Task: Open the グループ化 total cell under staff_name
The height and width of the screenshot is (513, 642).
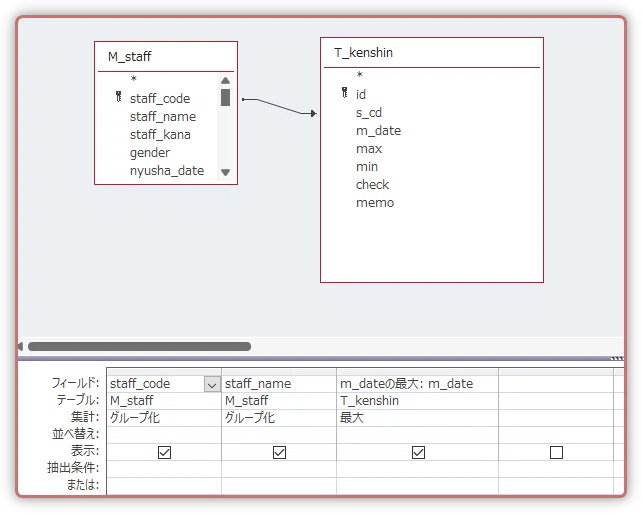Action: click(279, 418)
